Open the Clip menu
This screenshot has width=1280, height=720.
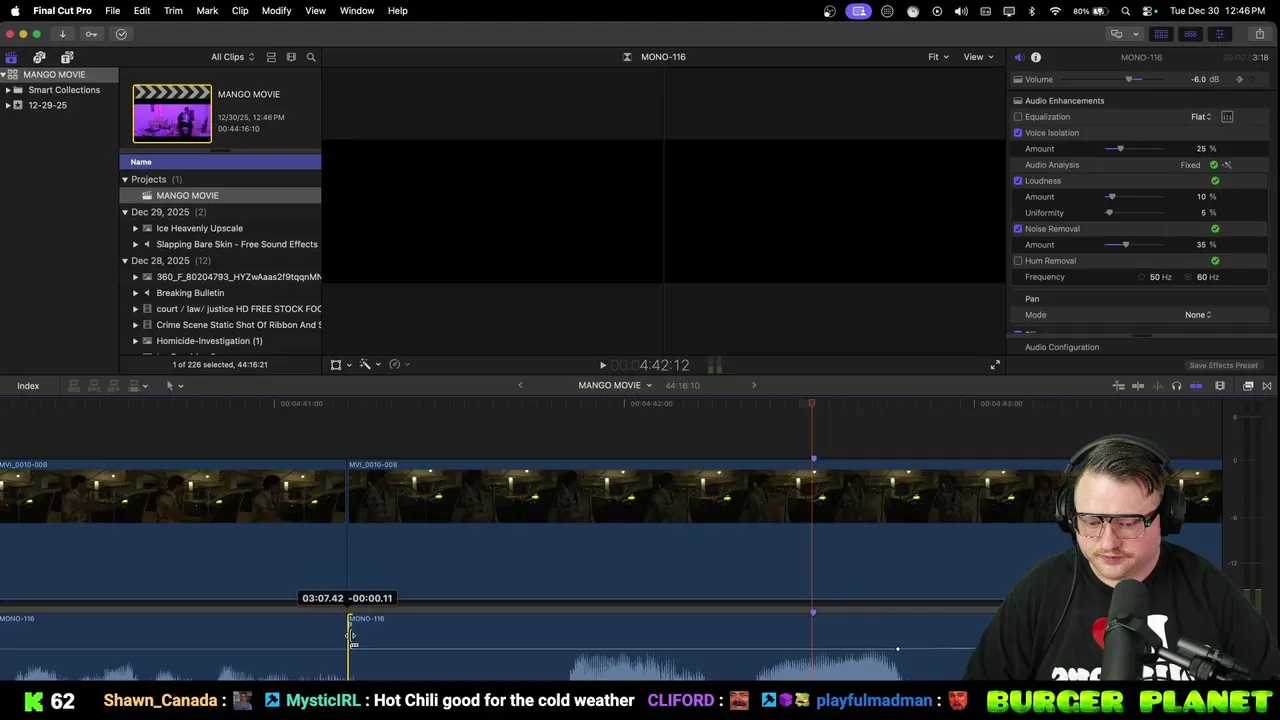(x=240, y=11)
